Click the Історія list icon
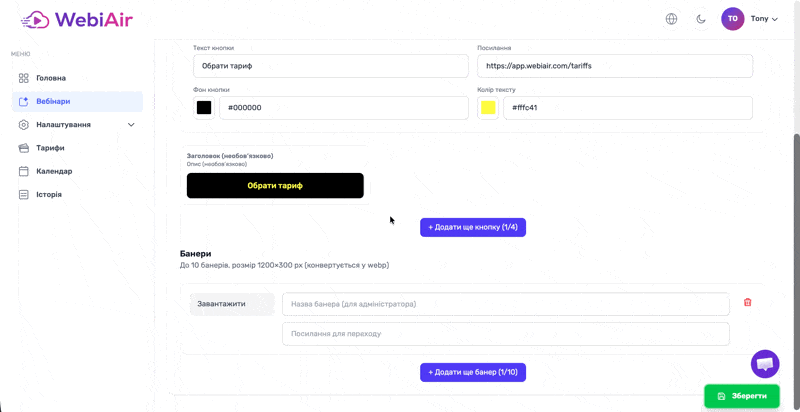 click(23, 195)
